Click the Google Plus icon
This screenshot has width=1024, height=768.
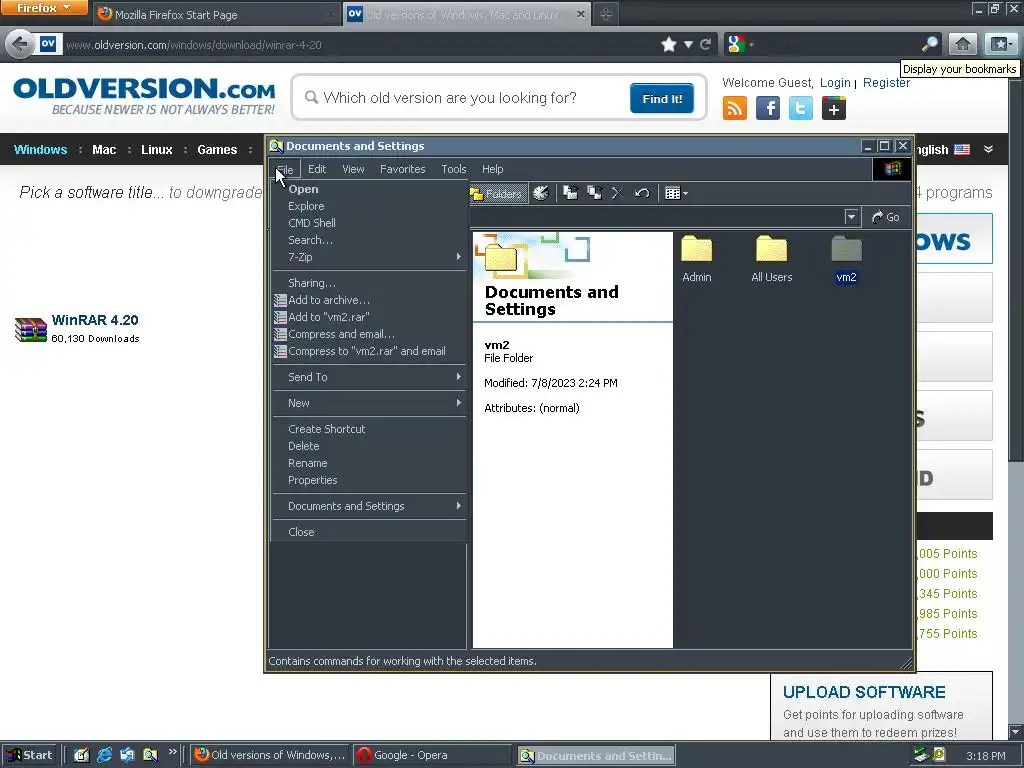pos(834,108)
